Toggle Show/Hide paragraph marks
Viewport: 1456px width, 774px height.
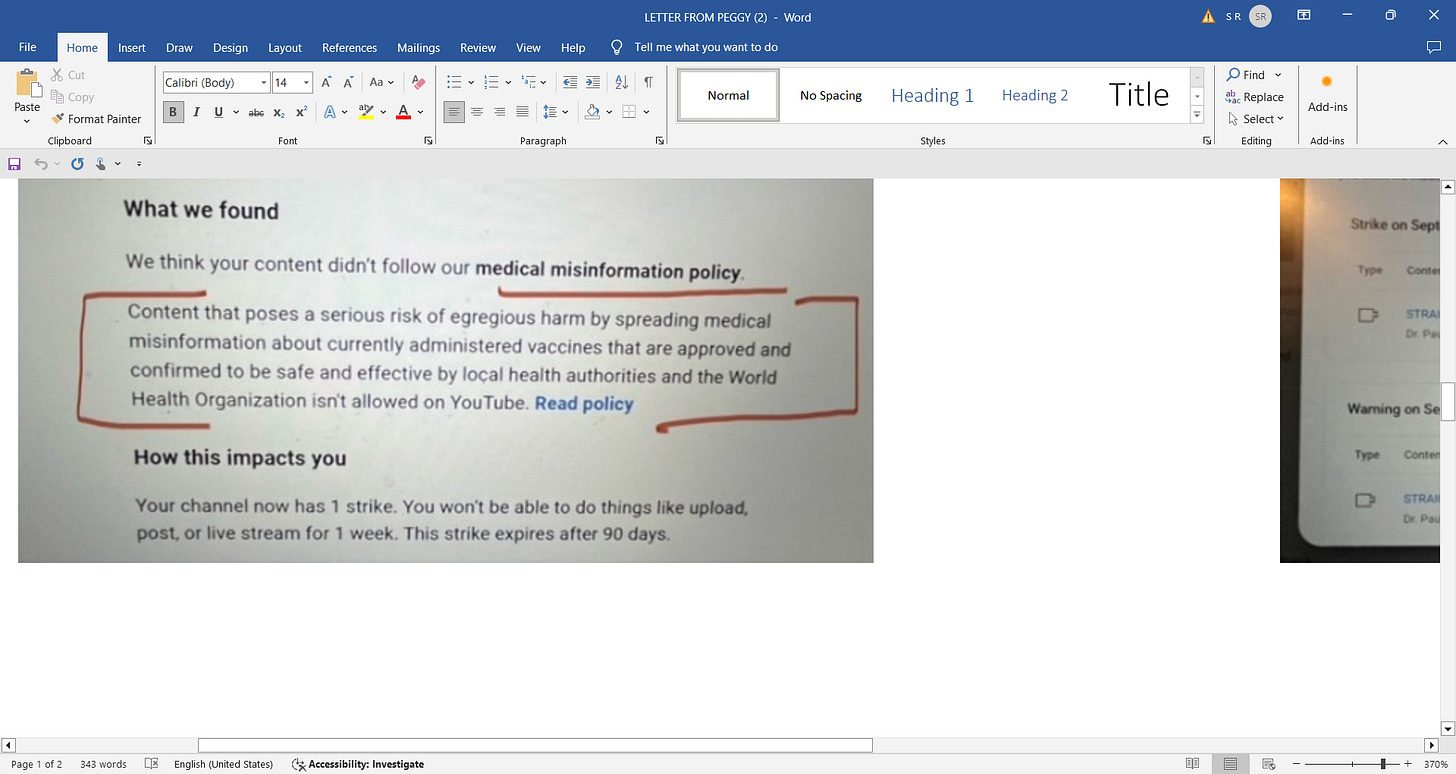point(648,83)
